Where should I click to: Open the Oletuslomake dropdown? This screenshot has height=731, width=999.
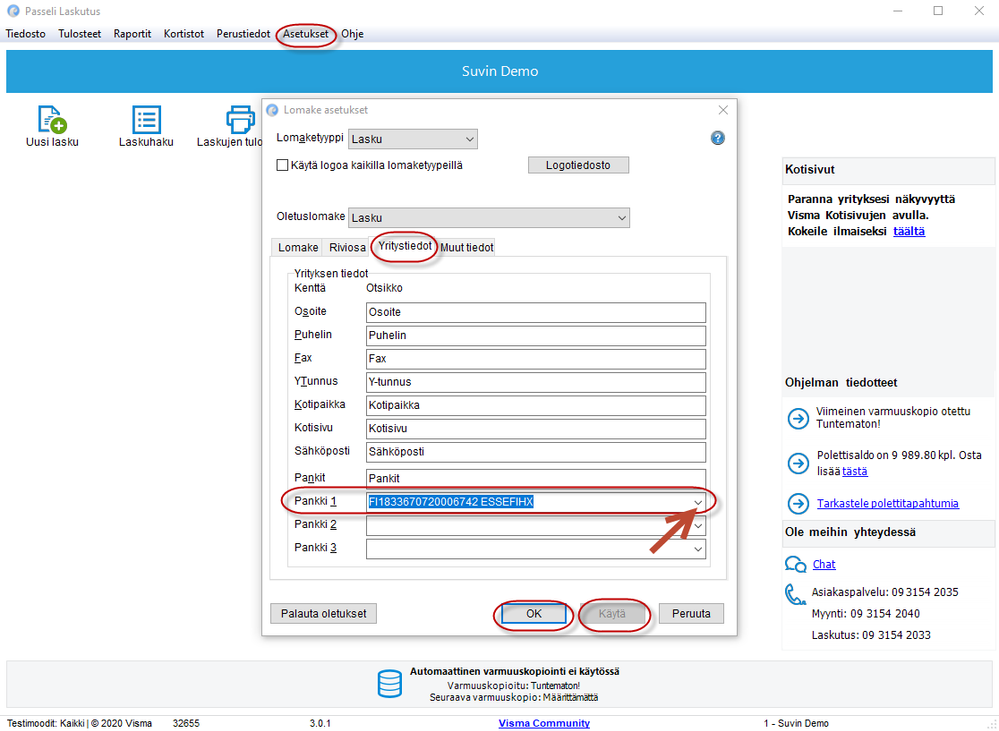coord(489,218)
